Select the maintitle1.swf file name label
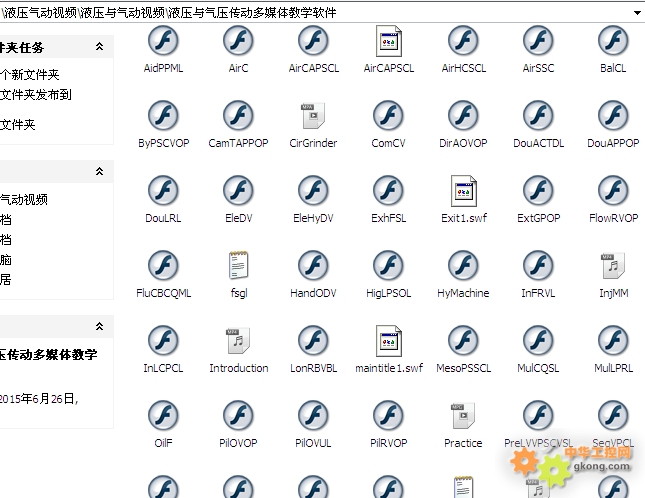 click(389, 368)
